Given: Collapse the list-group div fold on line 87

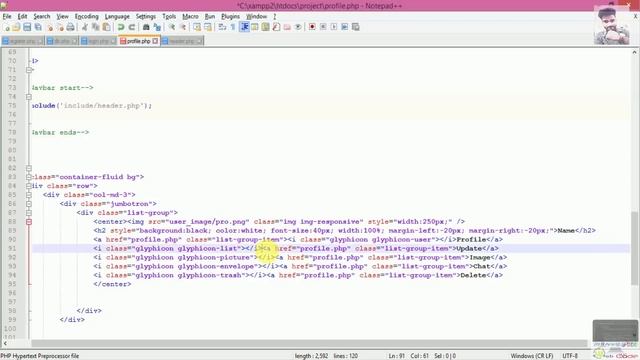Looking at the screenshot, I should (x=29, y=213).
